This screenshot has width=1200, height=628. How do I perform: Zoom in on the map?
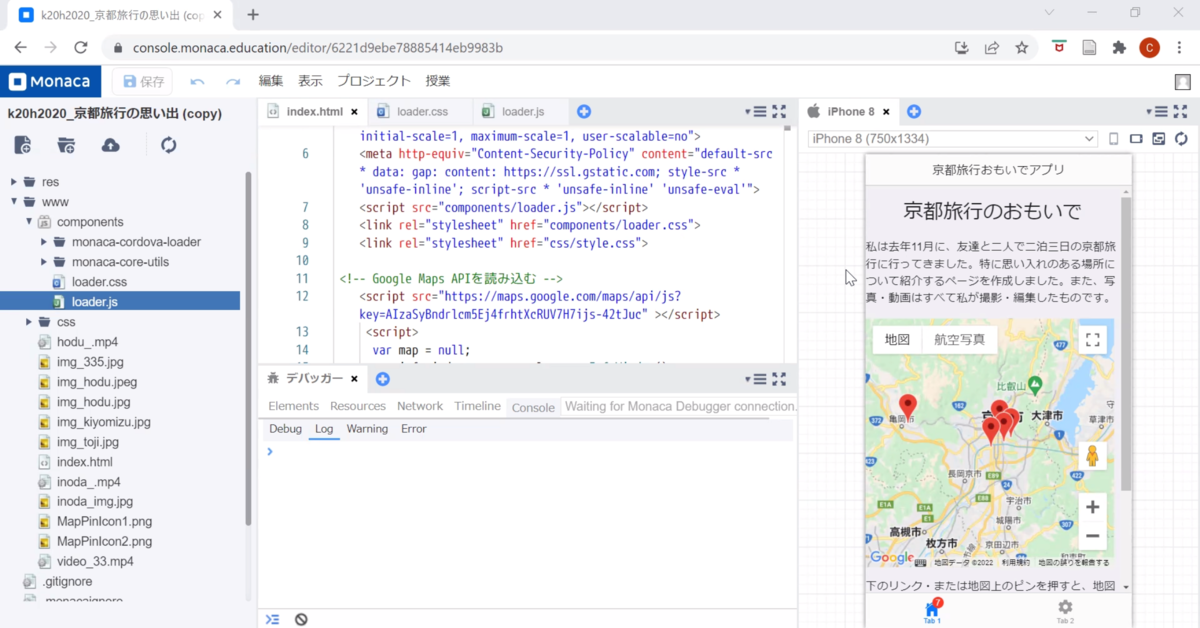[x=1093, y=507]
